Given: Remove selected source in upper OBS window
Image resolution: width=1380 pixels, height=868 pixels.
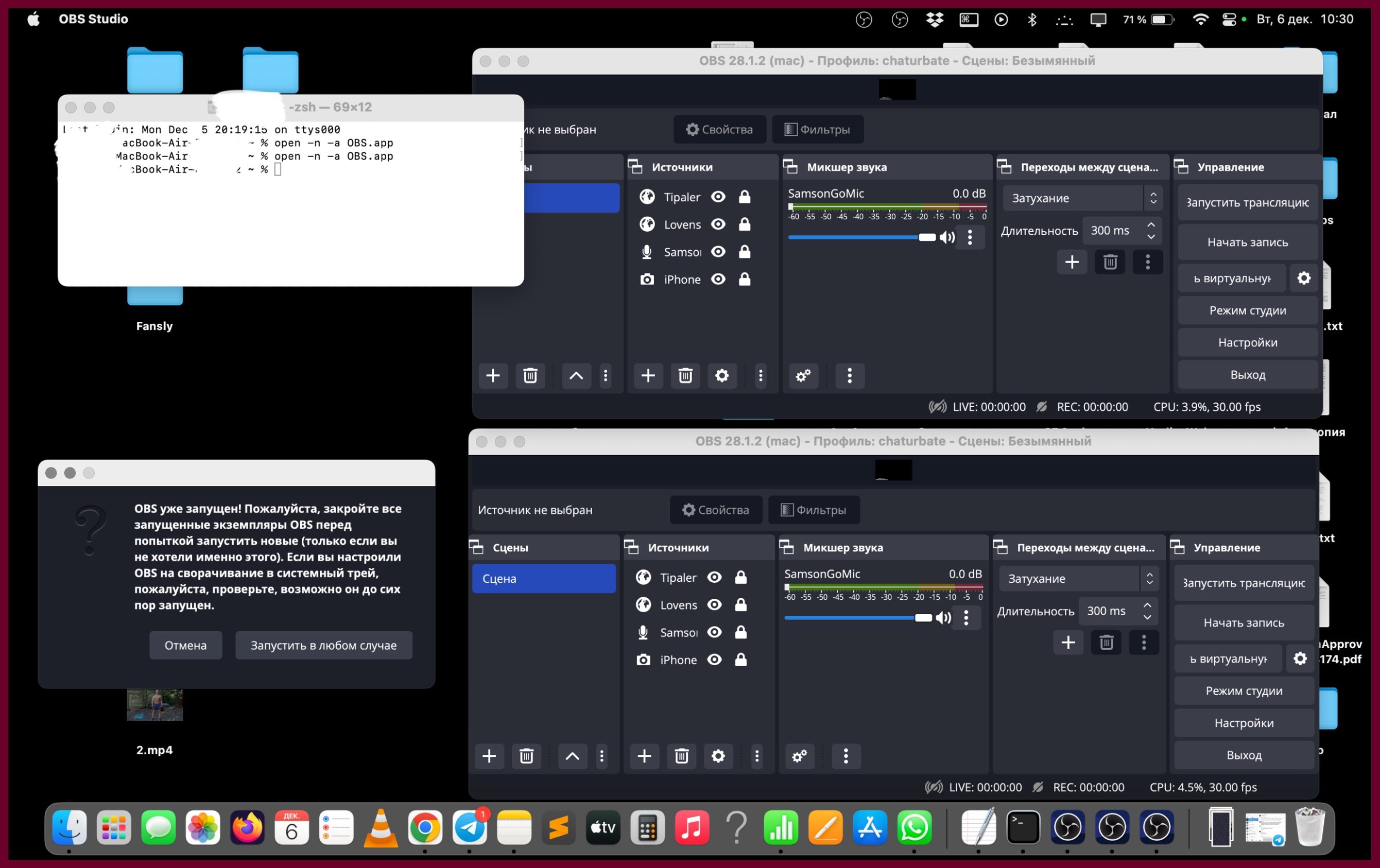Looking at the screenshot, I should coord(685,375).
